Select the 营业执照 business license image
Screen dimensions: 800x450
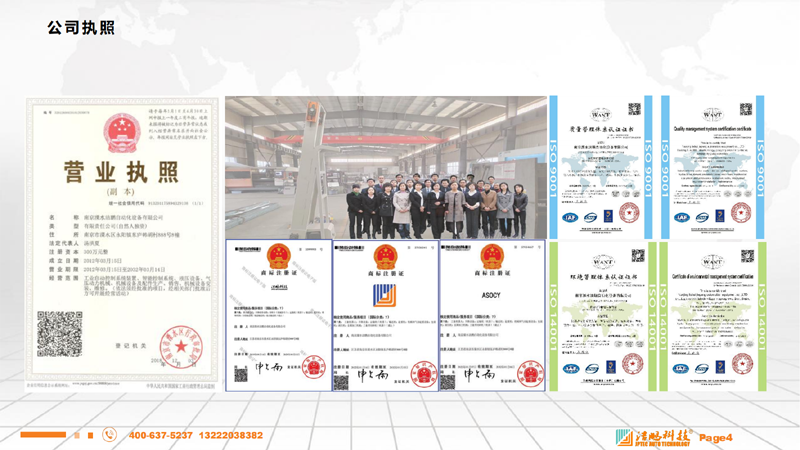(x=122, y=244)
